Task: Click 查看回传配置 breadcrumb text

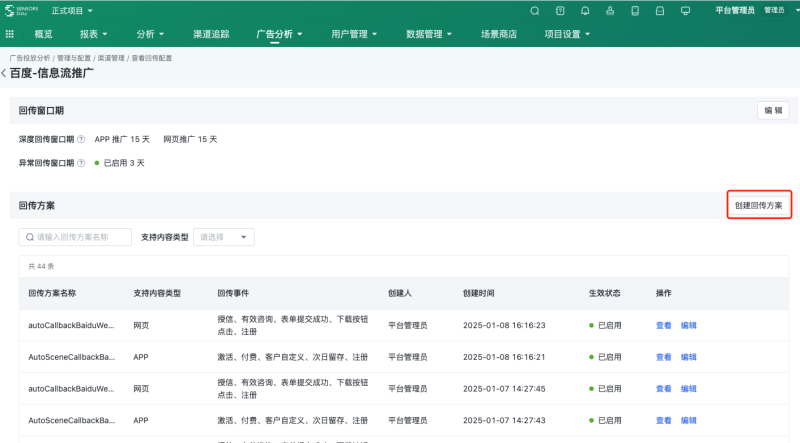Action: (x=152, y=58)
